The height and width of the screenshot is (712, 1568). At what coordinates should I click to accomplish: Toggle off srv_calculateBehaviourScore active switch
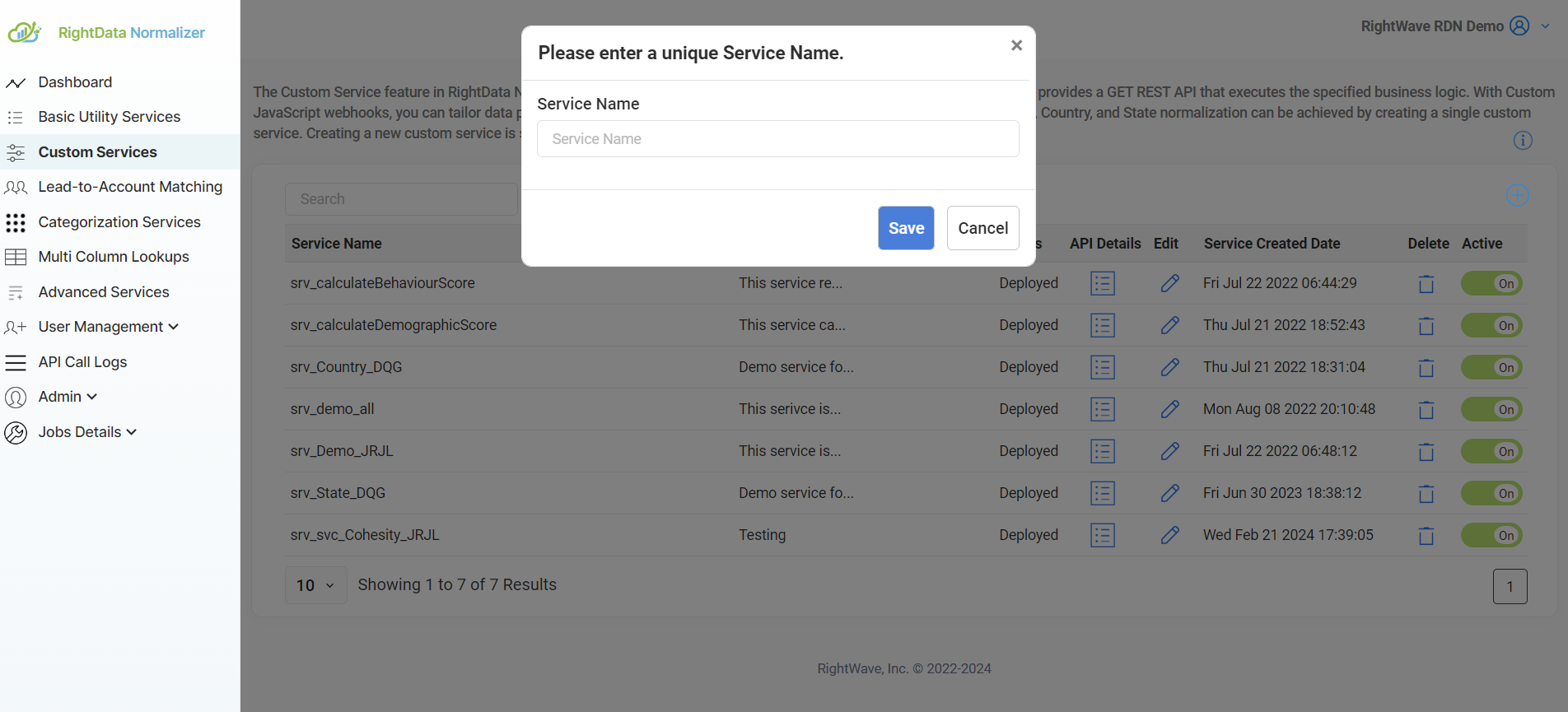(1491, 284)
